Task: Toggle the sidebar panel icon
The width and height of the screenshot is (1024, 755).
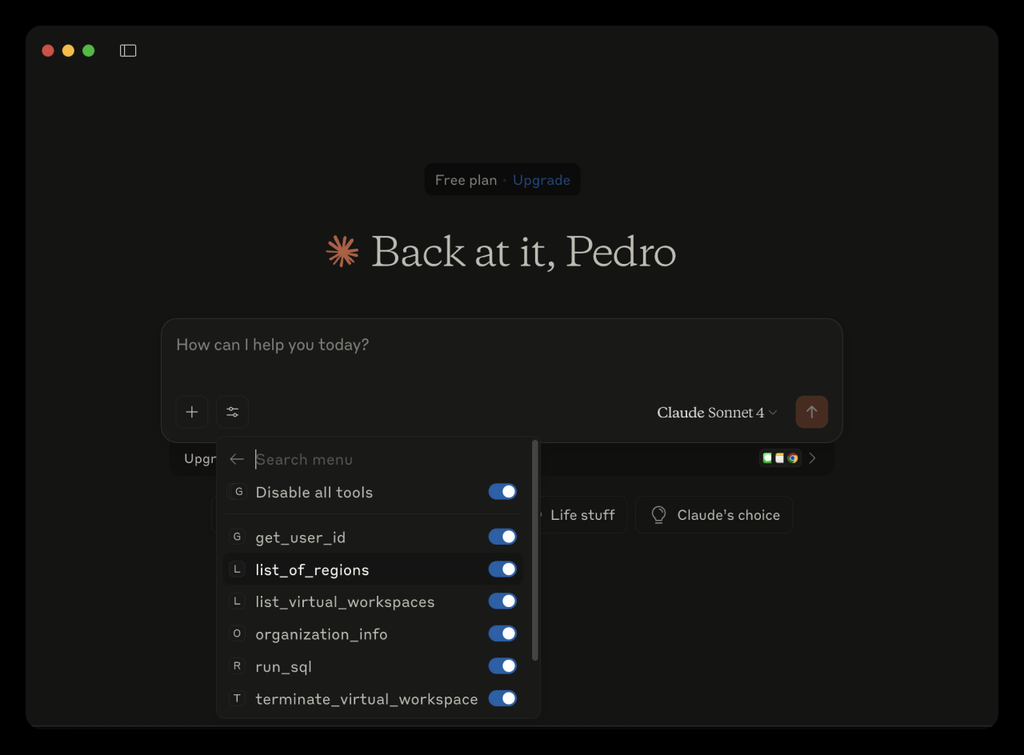Action: (128, 50)
